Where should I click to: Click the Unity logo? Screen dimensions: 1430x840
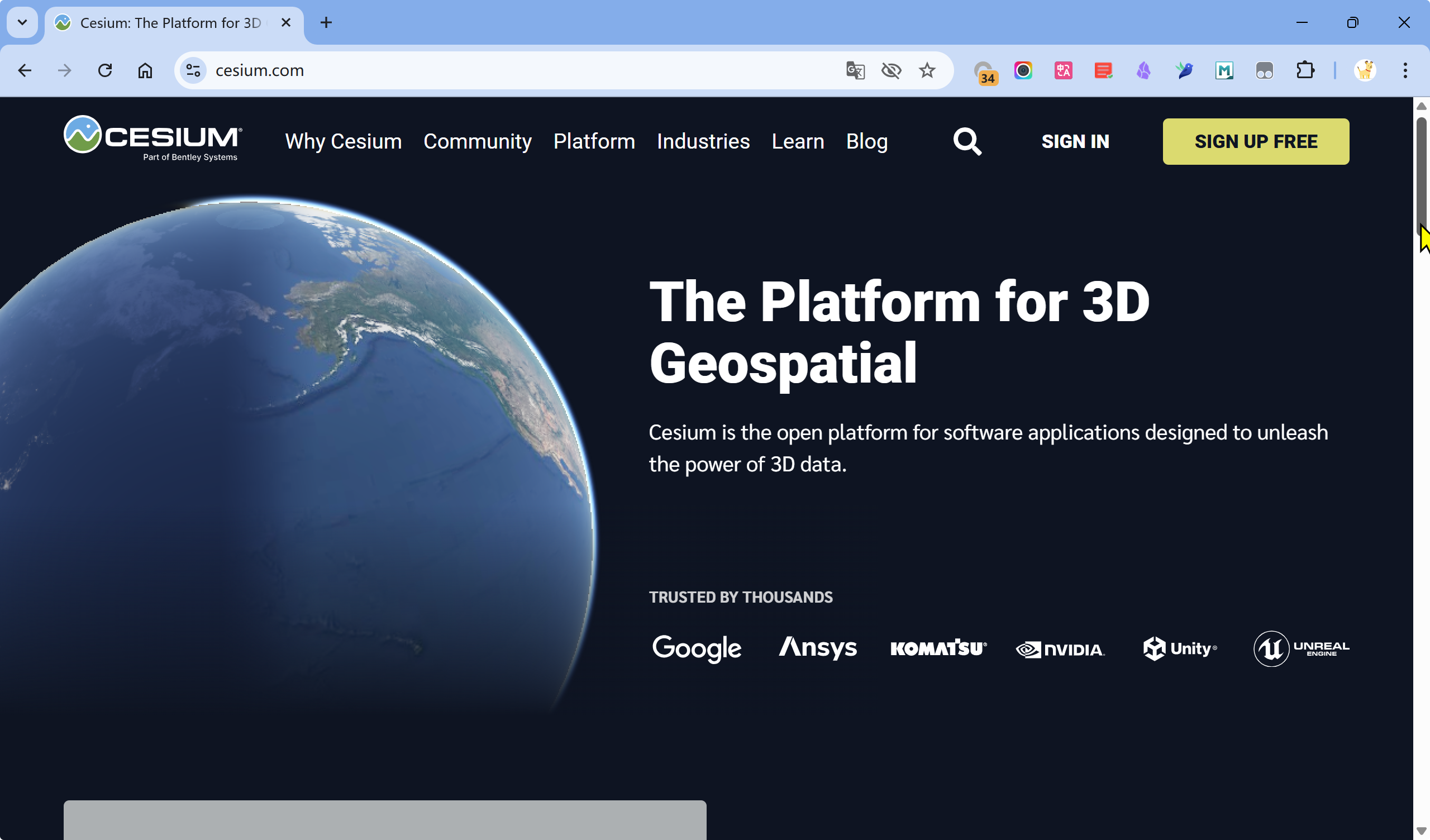(1180, 648)
